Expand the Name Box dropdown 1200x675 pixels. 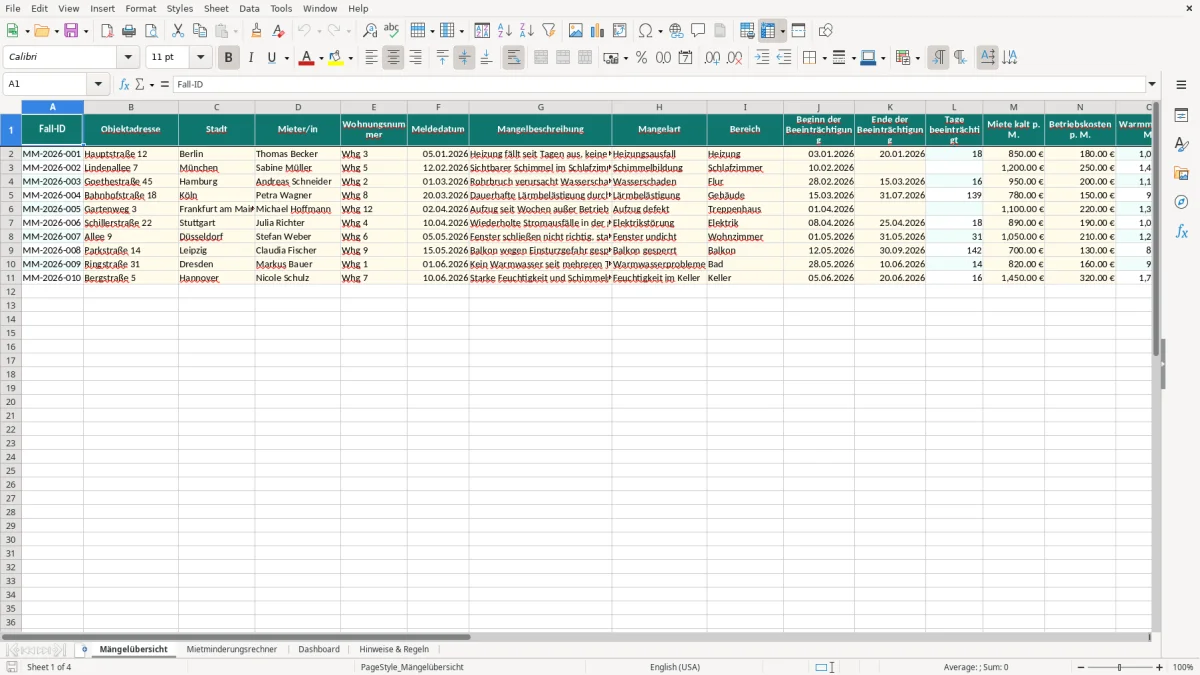click(x=98, y=85)
